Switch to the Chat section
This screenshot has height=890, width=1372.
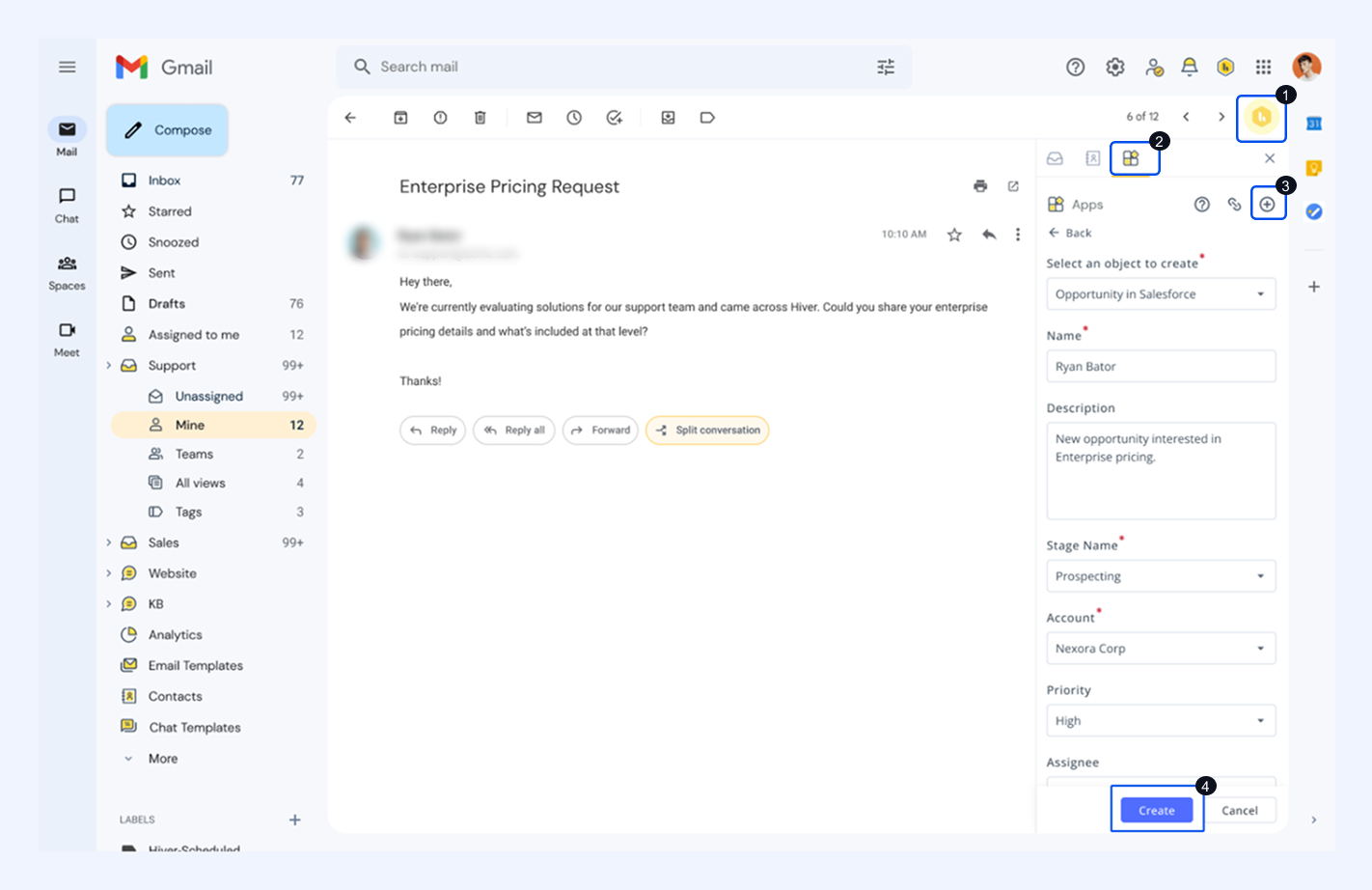pyautogui.click(x=67, y=207)
